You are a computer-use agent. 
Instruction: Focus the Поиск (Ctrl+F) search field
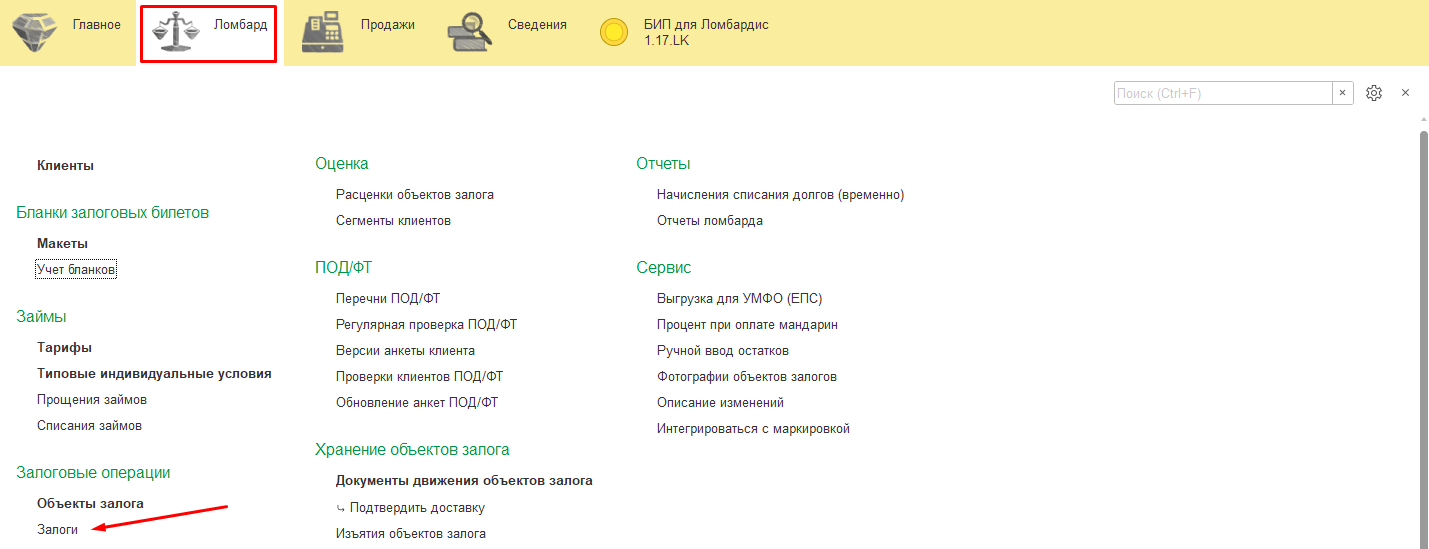(1223, 93)
